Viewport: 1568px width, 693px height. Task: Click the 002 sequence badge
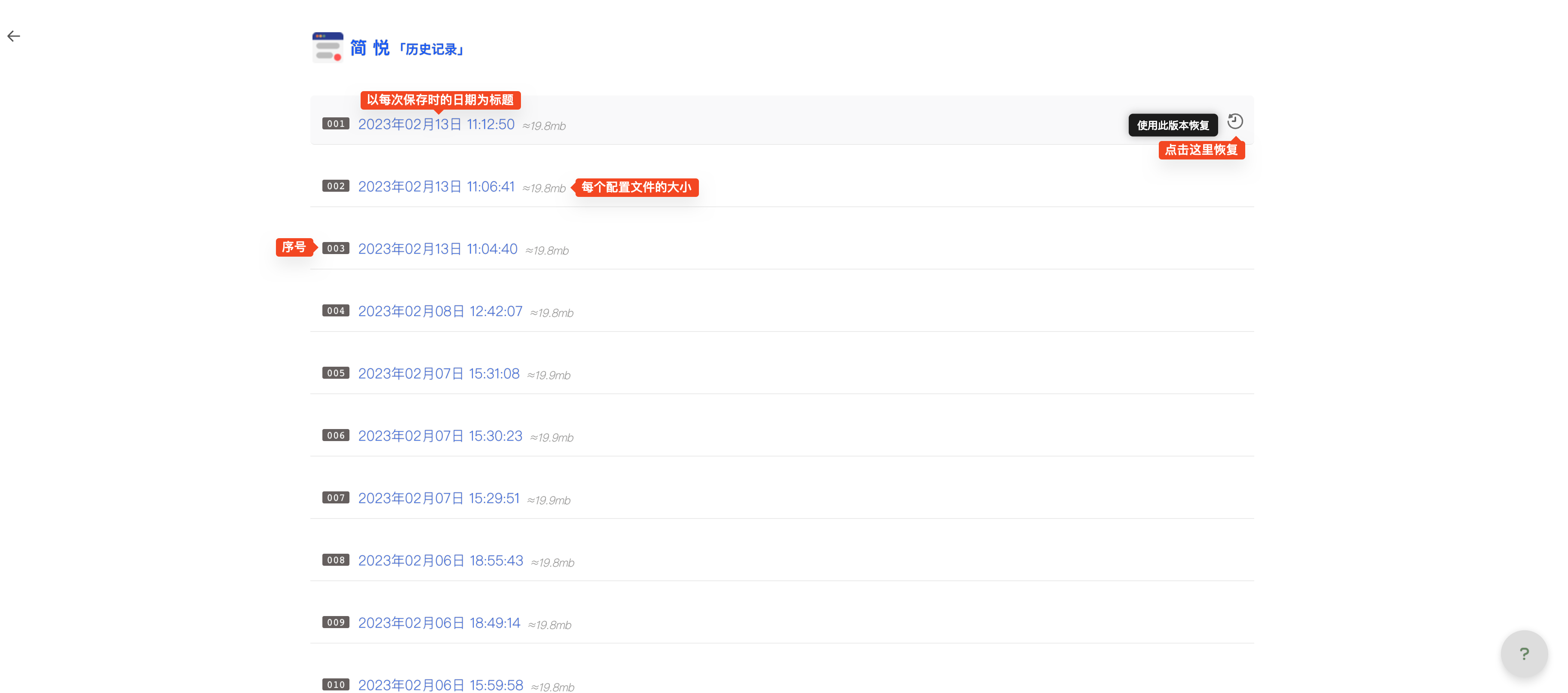(336, 186)
